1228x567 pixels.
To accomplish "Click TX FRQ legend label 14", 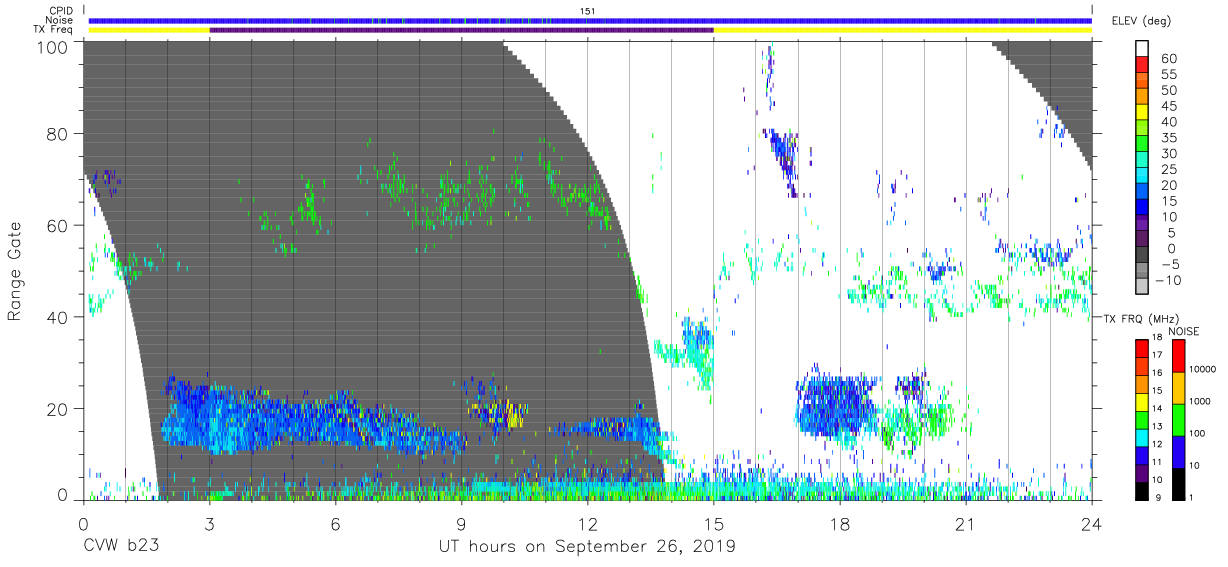I will 1157,408.
